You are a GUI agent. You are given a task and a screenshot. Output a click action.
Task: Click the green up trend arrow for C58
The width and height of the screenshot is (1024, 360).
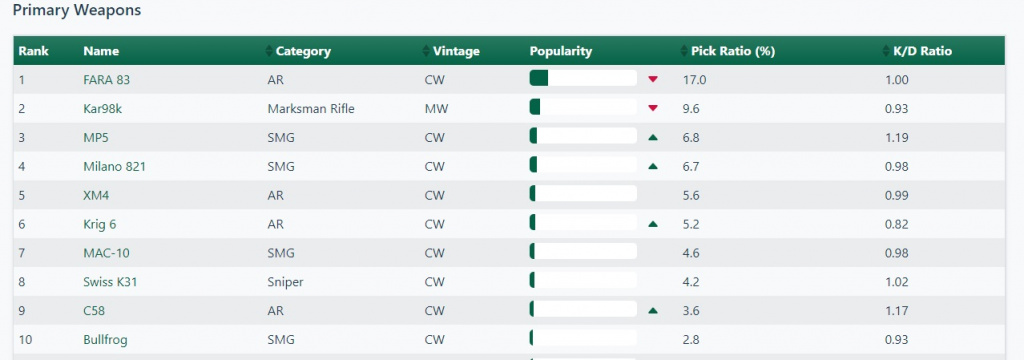click(652, 311)
